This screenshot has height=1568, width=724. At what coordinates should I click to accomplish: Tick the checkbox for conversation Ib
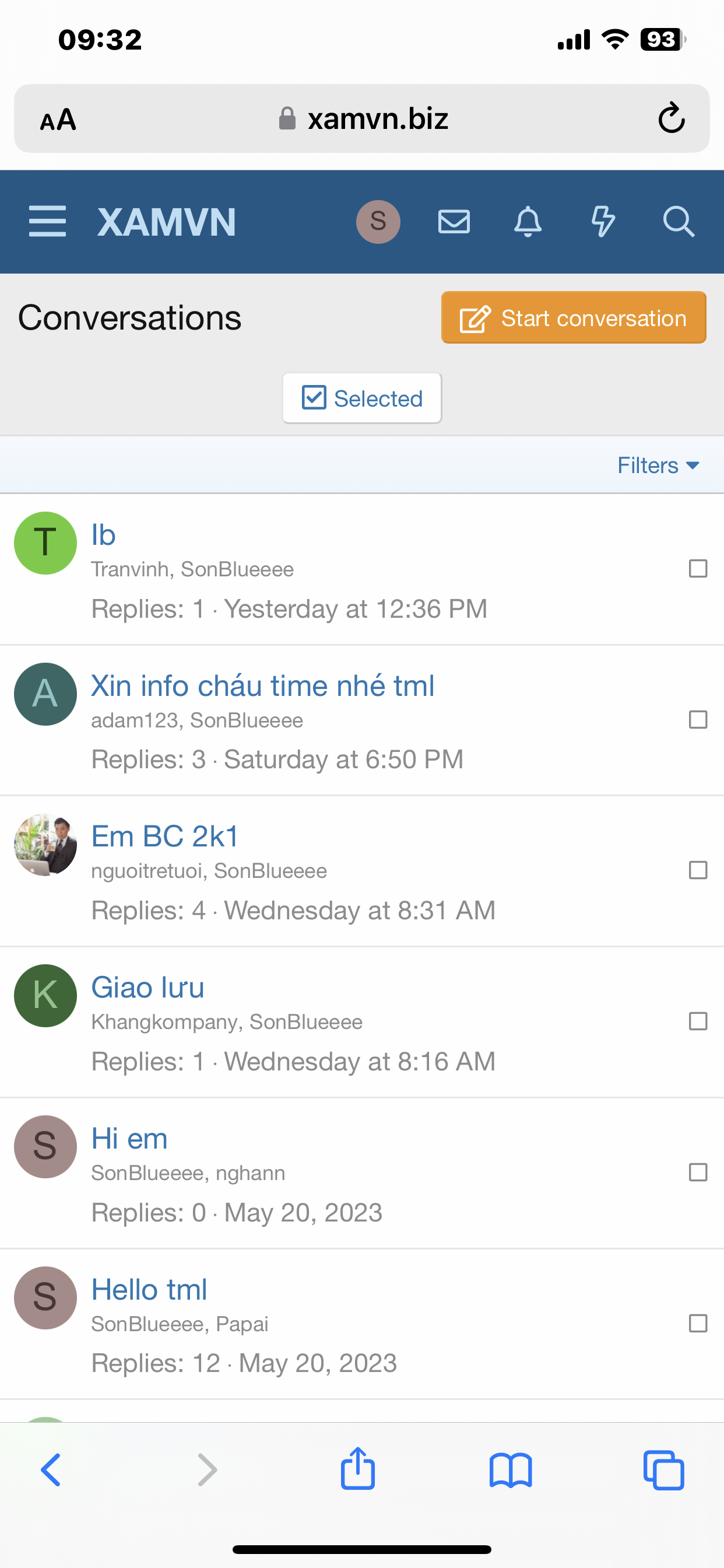[x=698, y=569]
